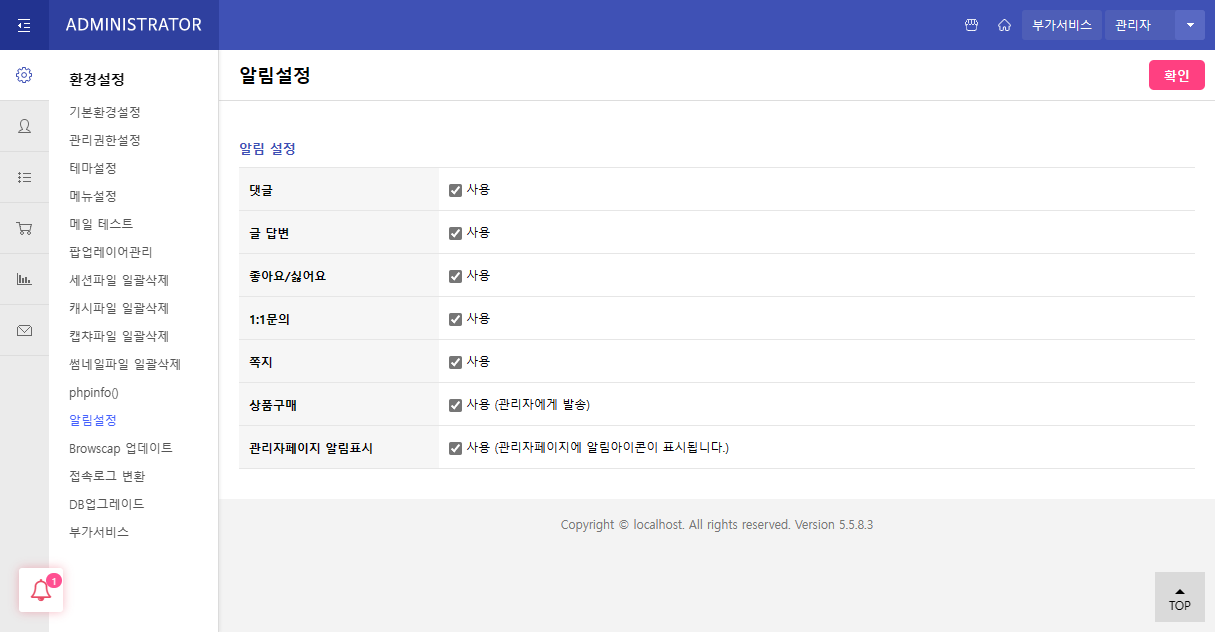Image resolution: width=1215 pixels, height=632 pixels.
Task: Open the shopping cart sidebar icon
Action: coord(24,228)
